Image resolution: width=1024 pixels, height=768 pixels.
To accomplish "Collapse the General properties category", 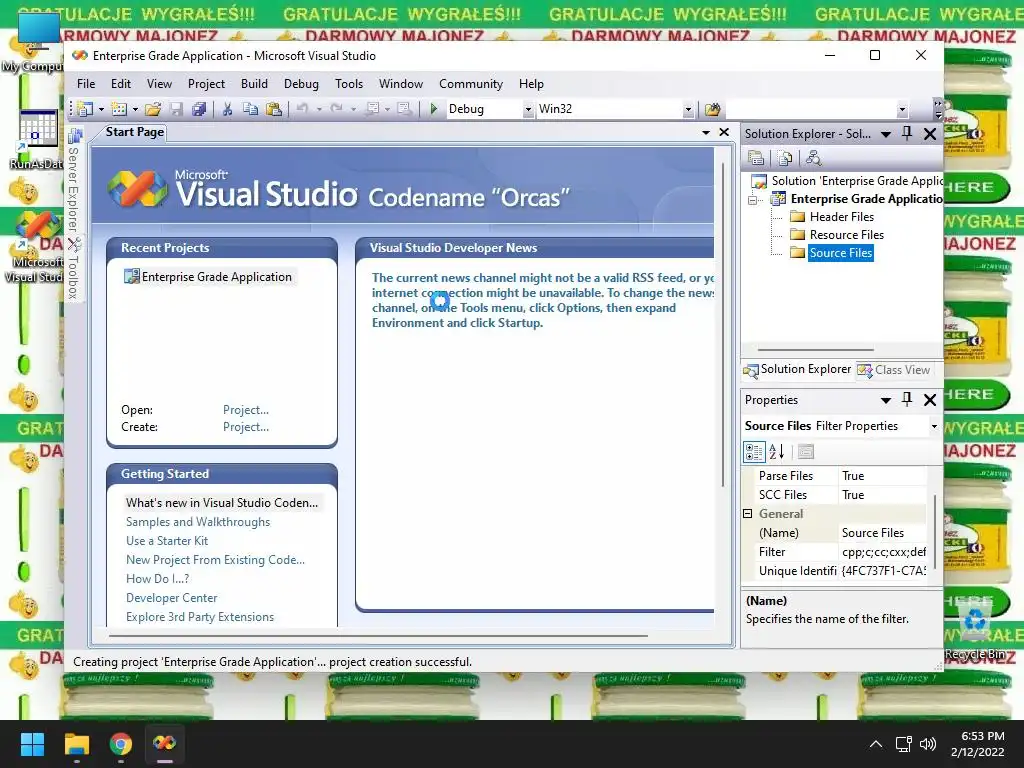I will 748,514.
